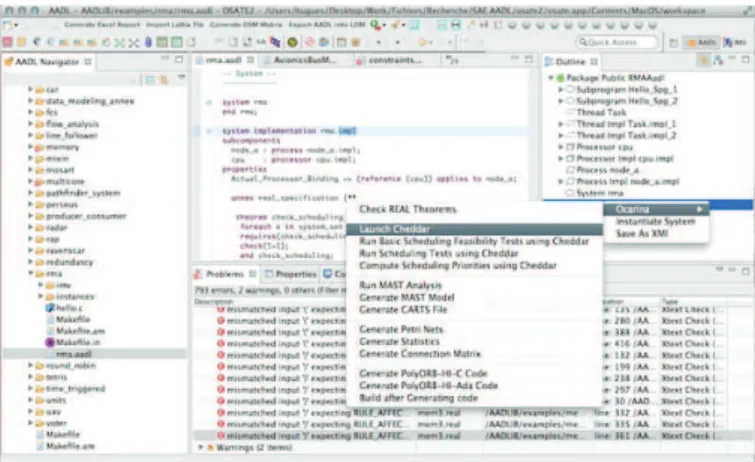The height and width of the screenshot is (462, 755).
Task: Expand the instances folder under rma
Action: (x=40, y=296)
